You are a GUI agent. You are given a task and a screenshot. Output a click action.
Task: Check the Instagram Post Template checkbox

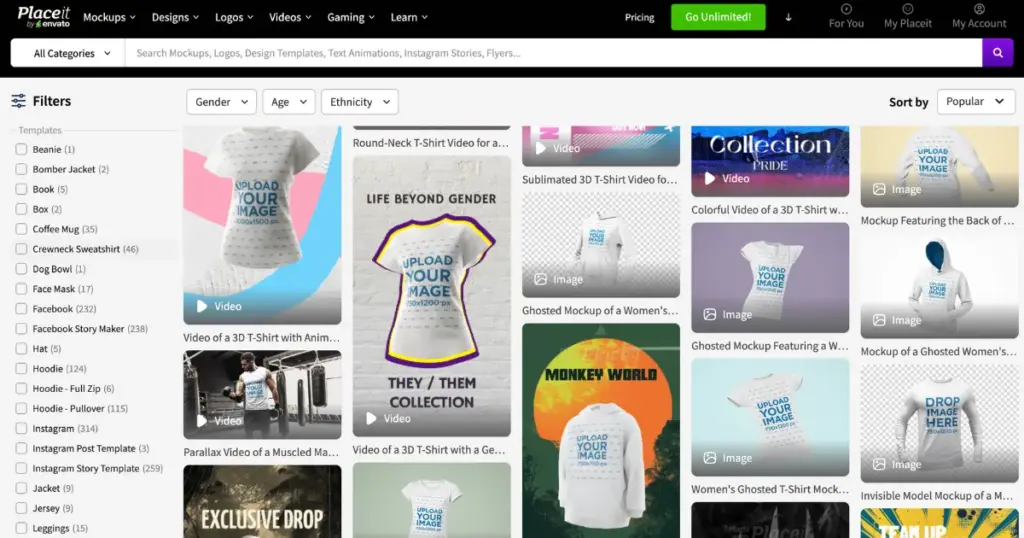21,449
